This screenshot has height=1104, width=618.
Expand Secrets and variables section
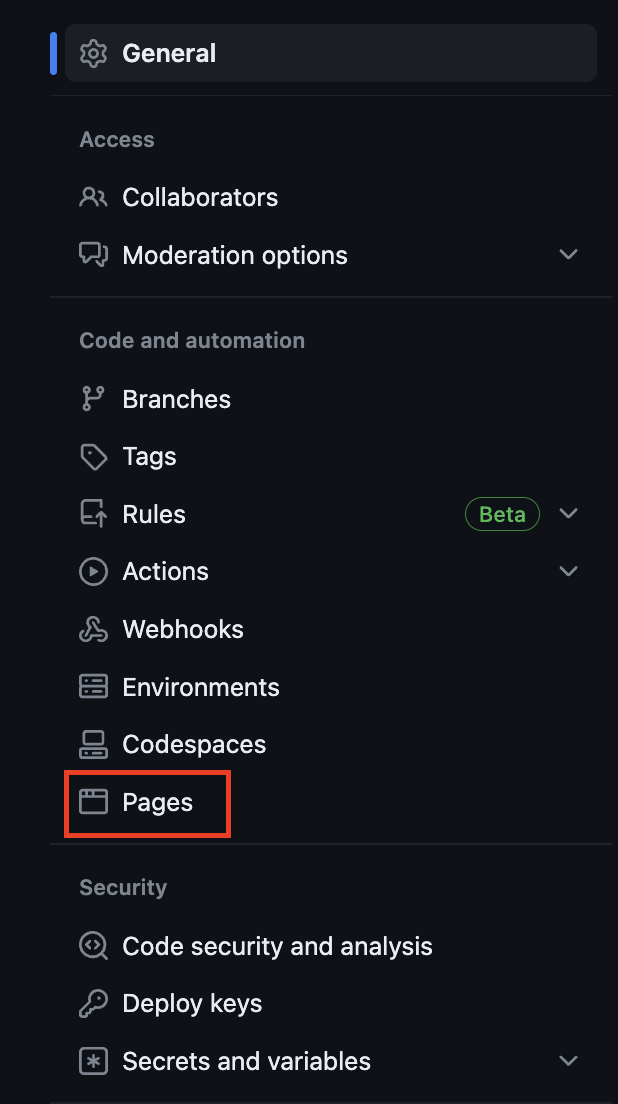click(x=569, y=1060)
